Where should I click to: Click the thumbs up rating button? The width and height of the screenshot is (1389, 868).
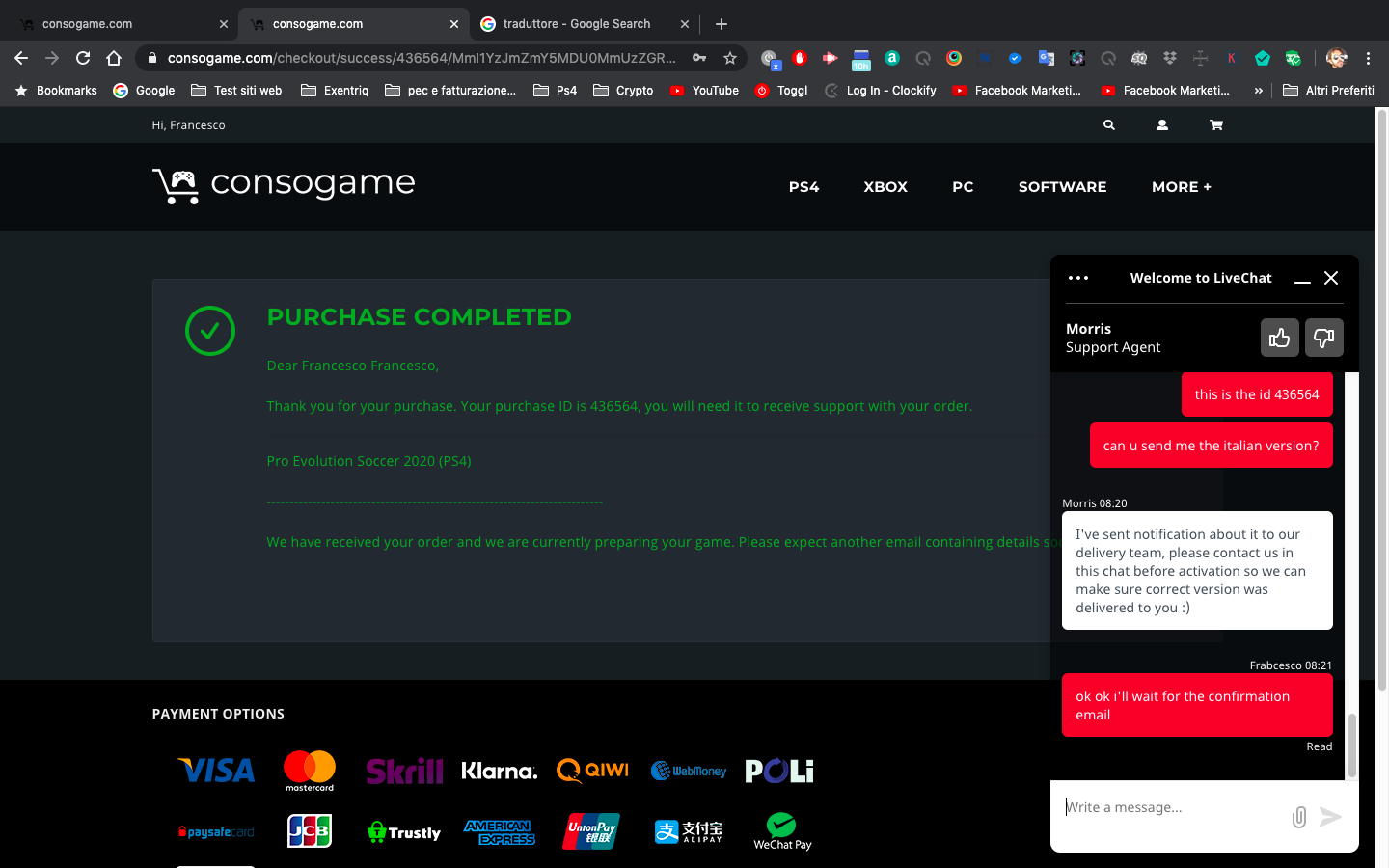coord(1279,338)
